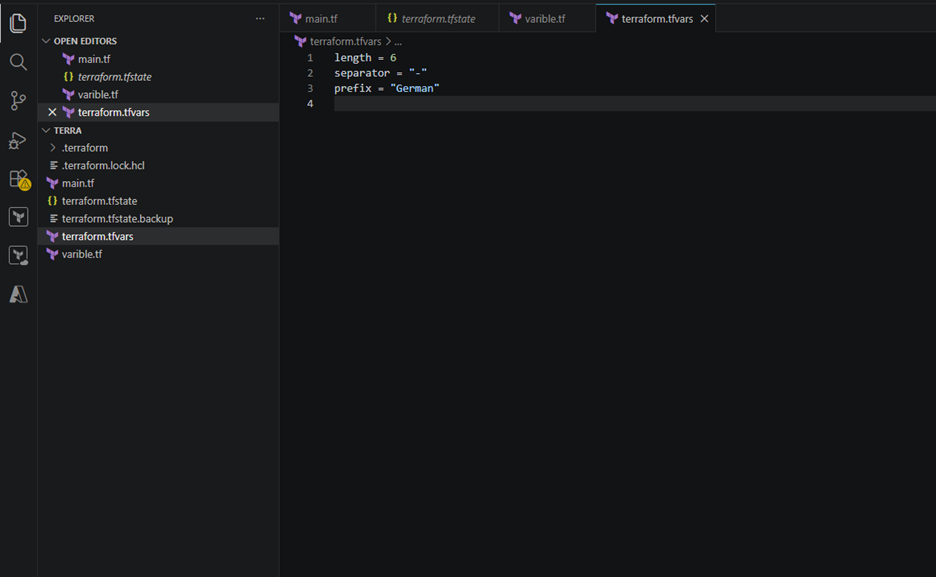Open the Azure sidebar icon
The image size is (936, 577).
click(18, 294)
